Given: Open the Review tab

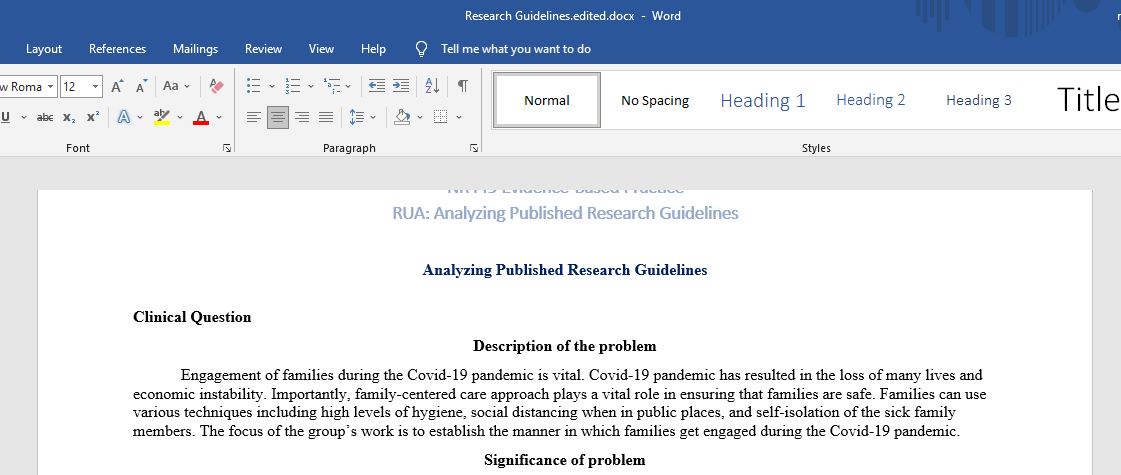Looking at the screenshot, I should pos(263,49).
